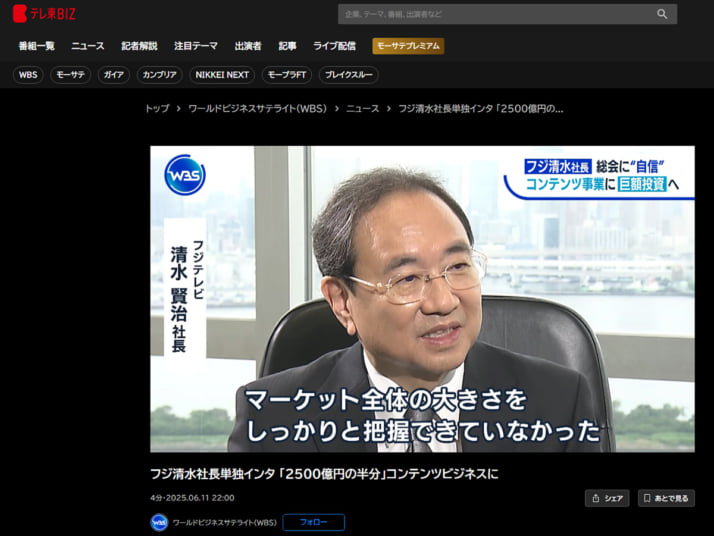714x536 pixels.
Task: Select the NIKKEI NEXT program chip
Action: [x=222, y=75]
